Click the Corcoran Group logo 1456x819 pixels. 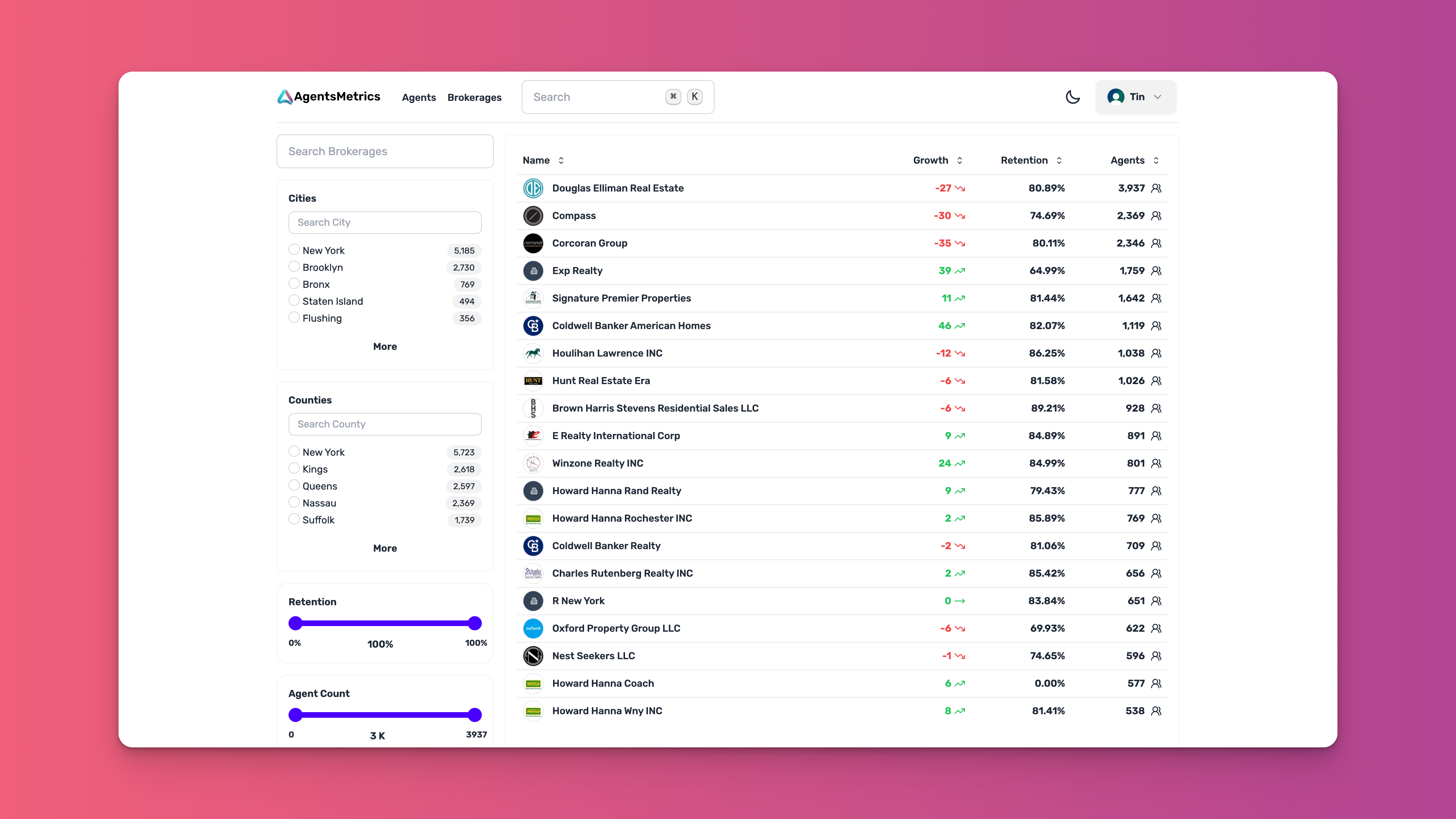[533, 243]
